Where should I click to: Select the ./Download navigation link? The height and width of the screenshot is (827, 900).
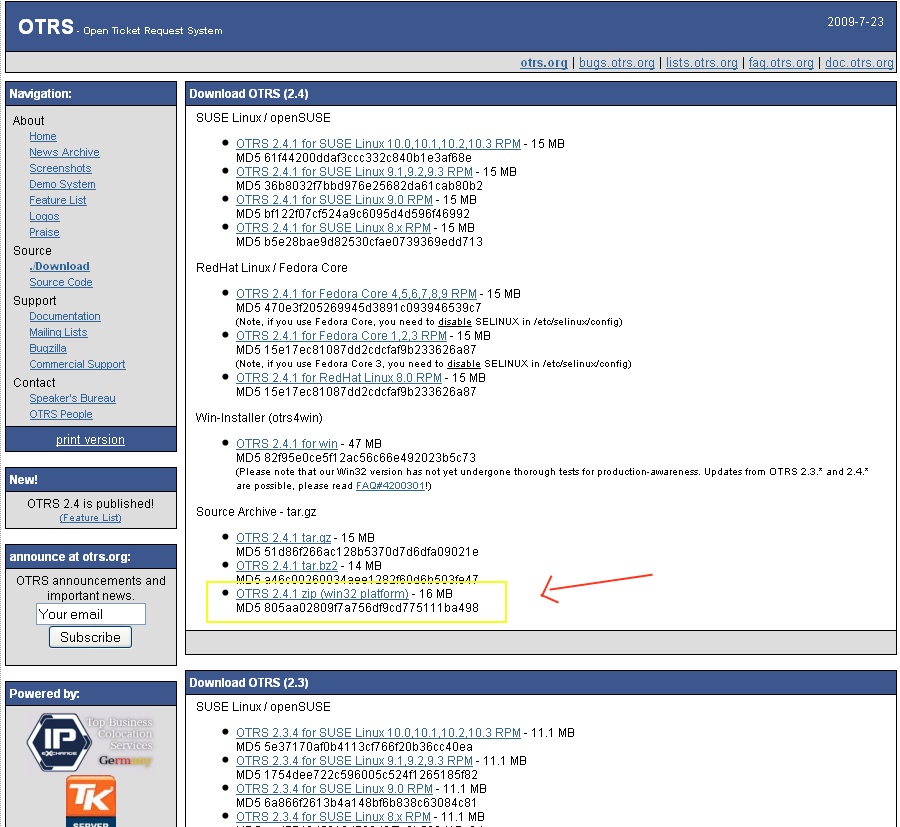[60, 266]
